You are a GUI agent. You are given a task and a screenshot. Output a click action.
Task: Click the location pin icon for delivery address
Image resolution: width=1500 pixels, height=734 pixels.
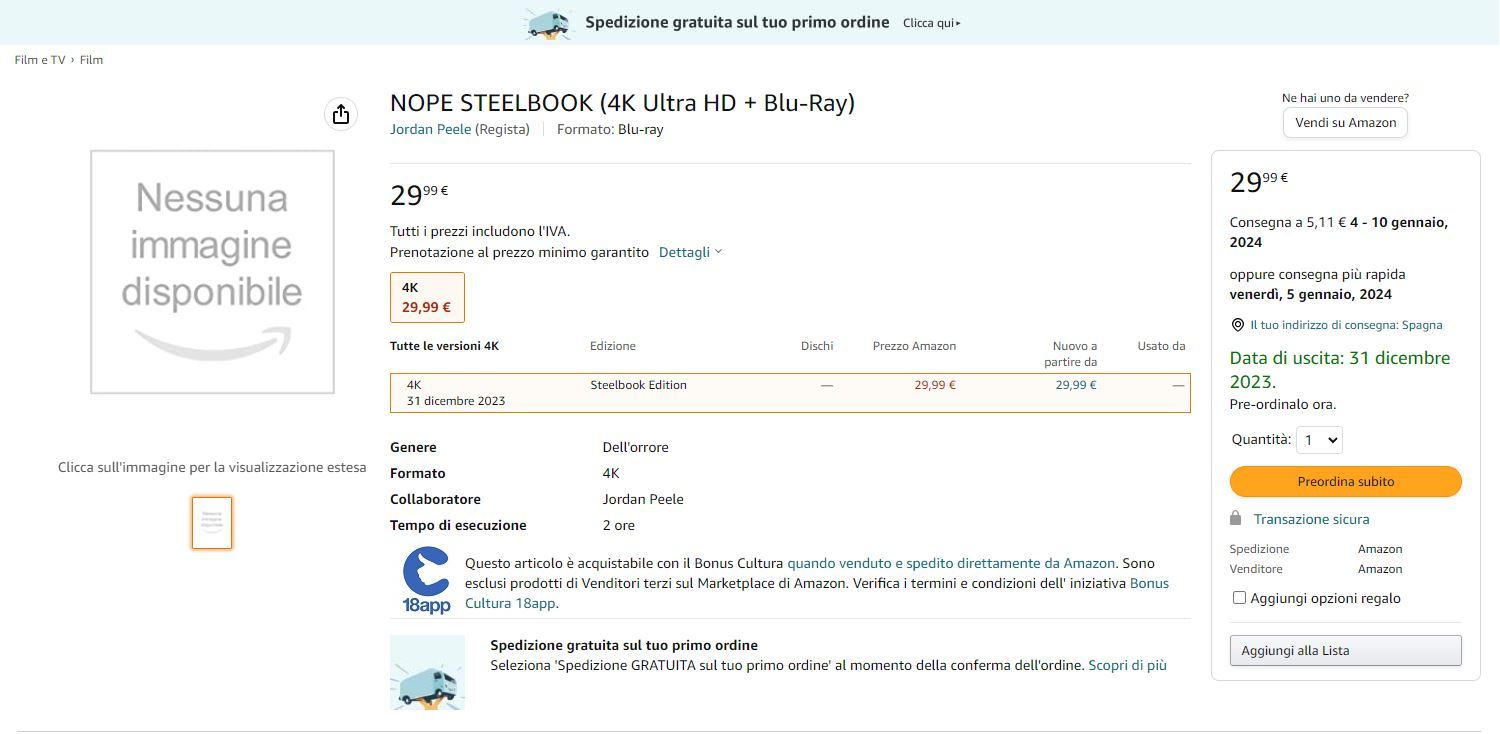tap(1238, 325)
